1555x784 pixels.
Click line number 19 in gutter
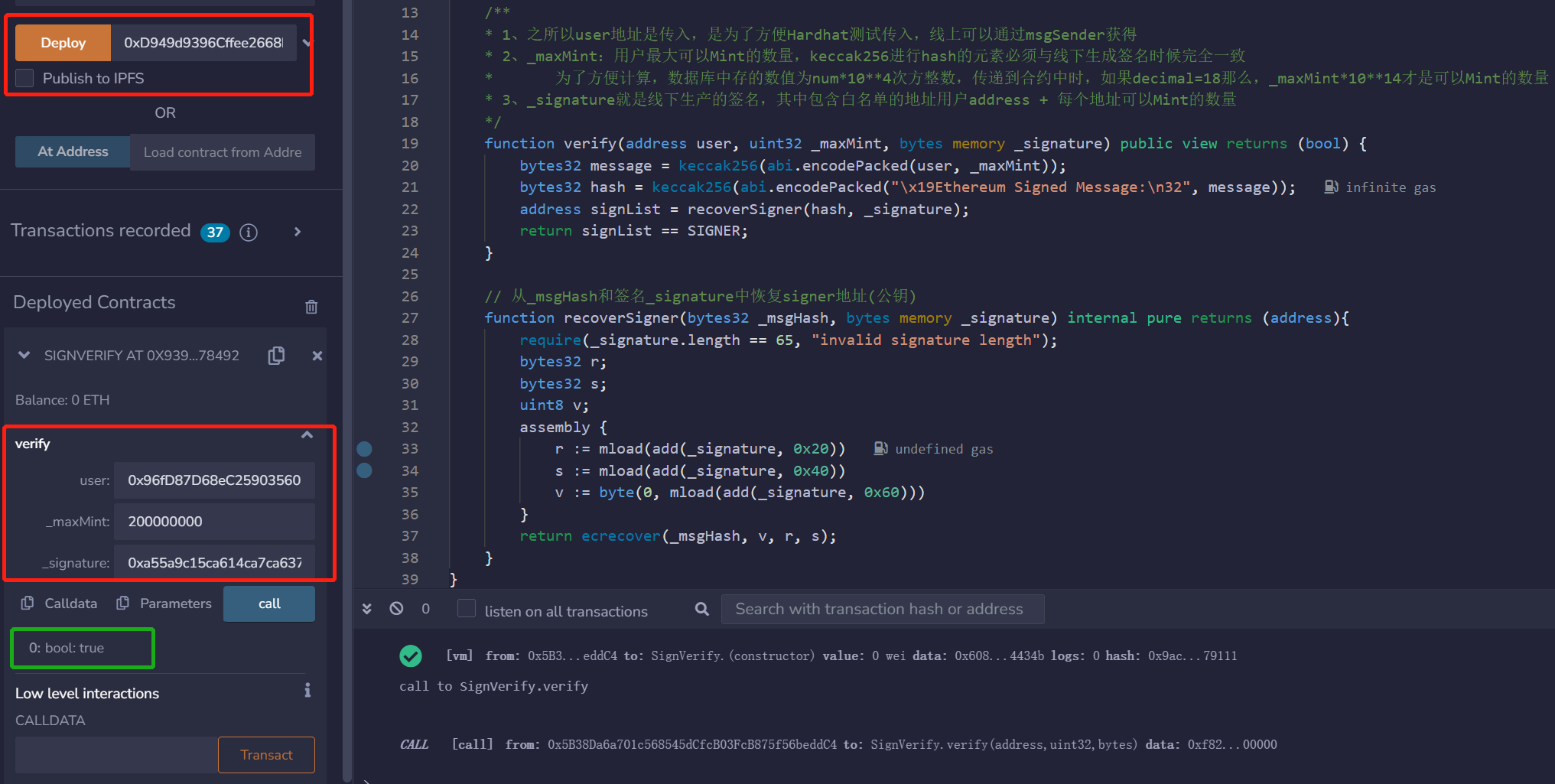(x=410, y=144)
